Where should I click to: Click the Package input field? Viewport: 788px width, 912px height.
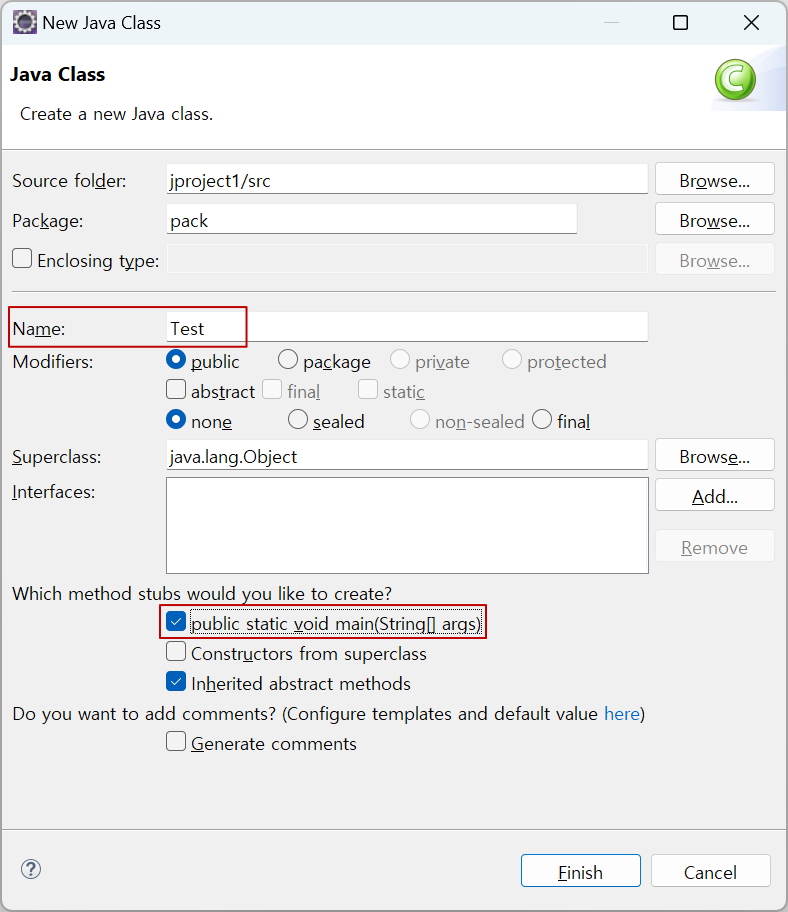tap(372, 219)
